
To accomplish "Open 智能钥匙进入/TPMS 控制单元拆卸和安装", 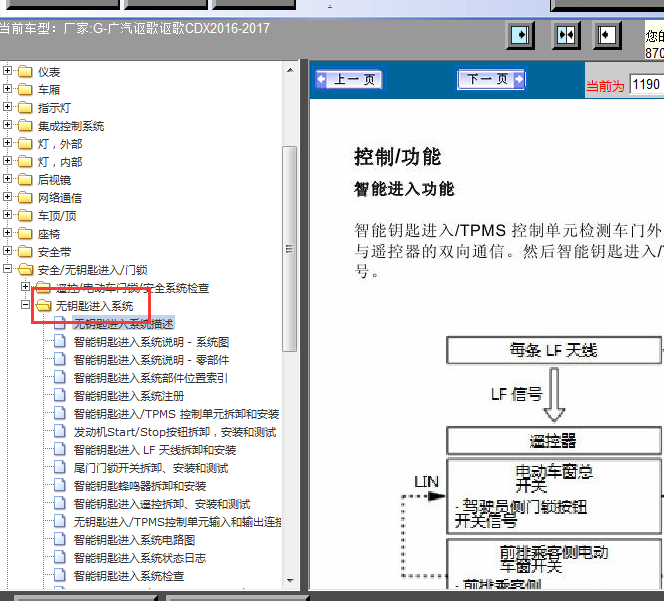I will pos(176,414).
